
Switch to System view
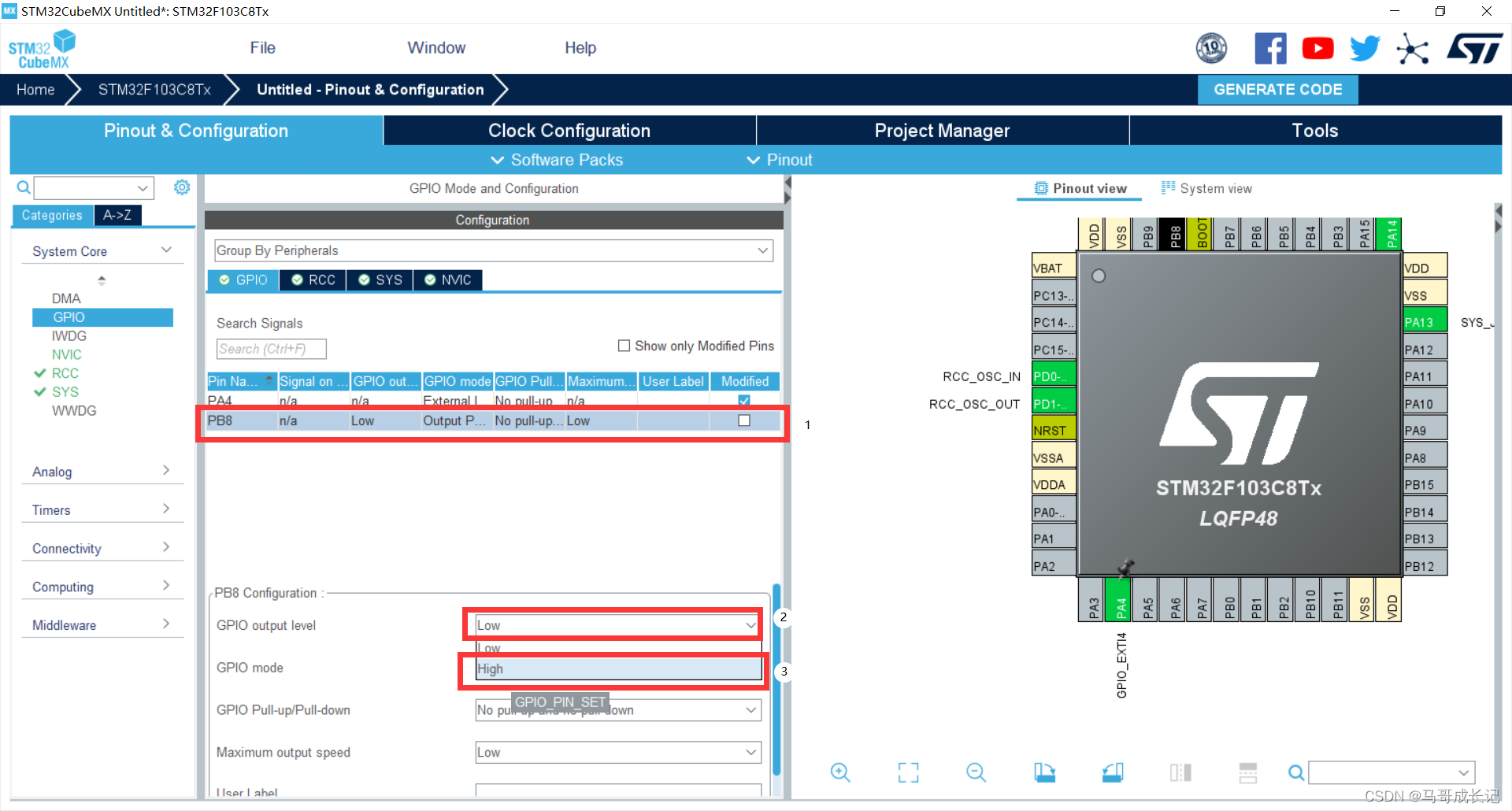click(1206, 189)
